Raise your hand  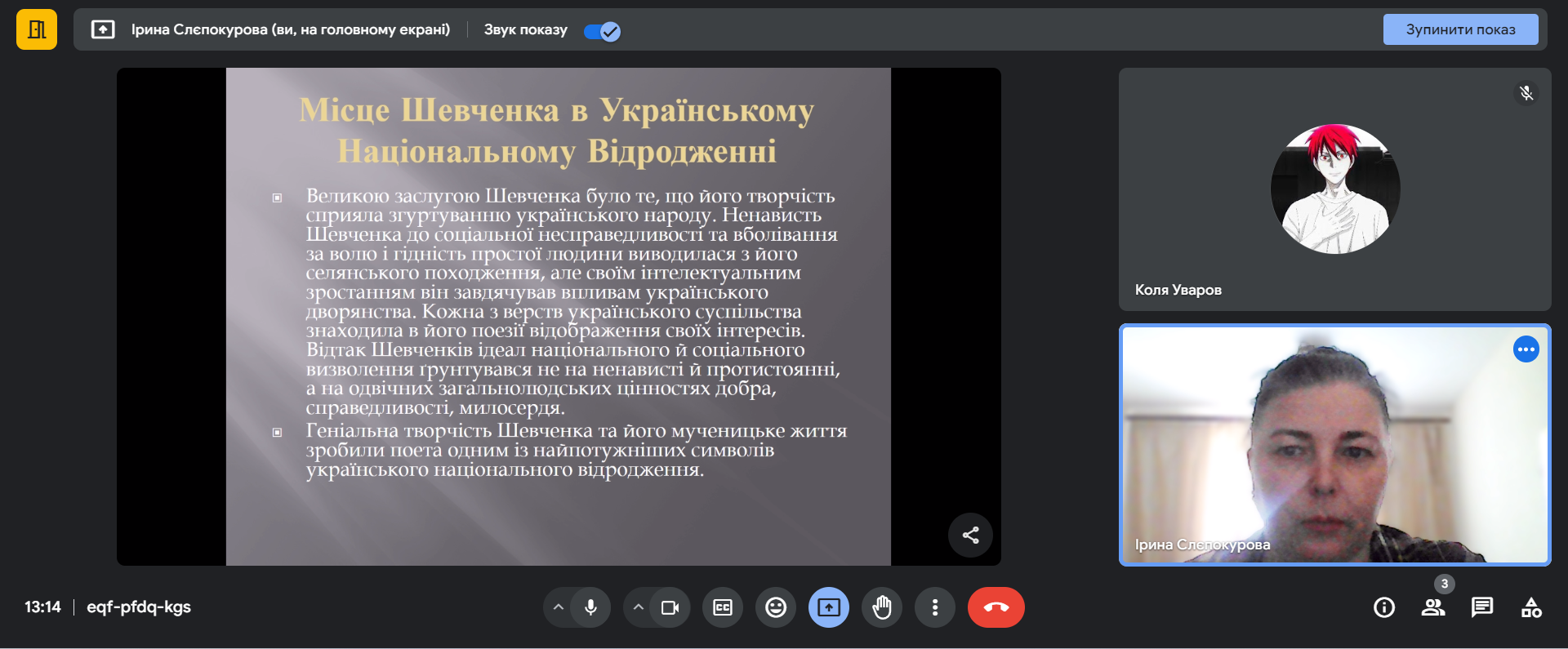click(x=882, y=607)
